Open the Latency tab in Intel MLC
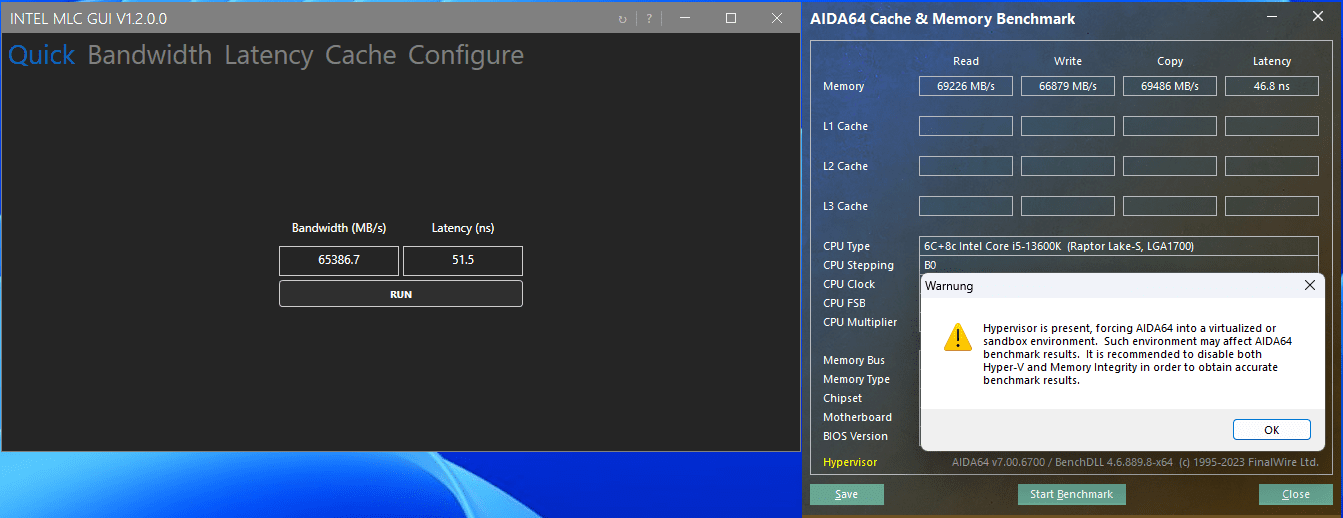1343x518 pixels. 269,55
